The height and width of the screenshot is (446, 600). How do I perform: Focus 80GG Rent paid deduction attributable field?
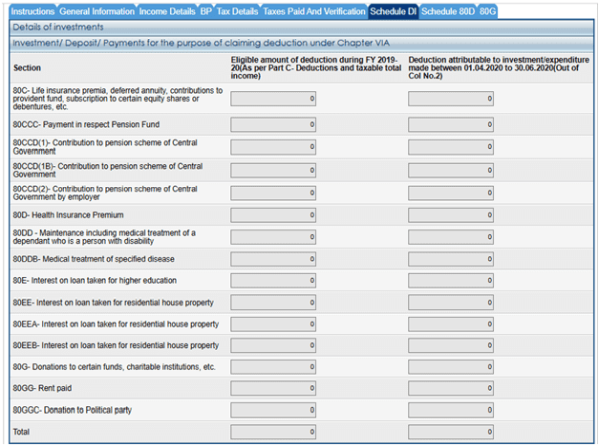[x=451, y=388]
